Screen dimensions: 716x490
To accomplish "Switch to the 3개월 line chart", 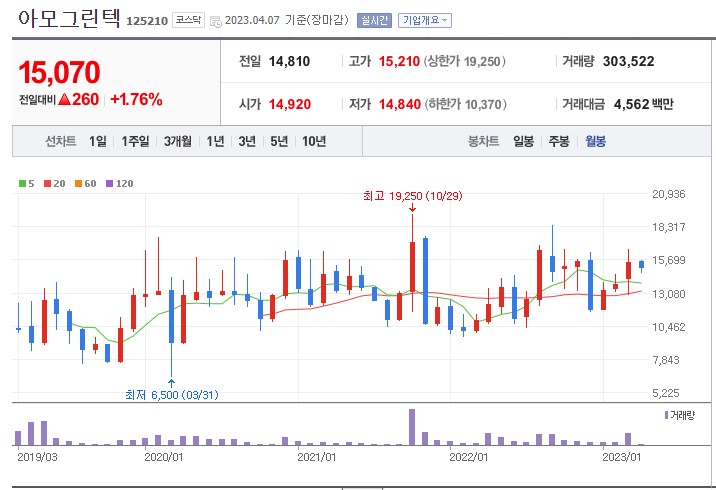I will pos(178,141).
